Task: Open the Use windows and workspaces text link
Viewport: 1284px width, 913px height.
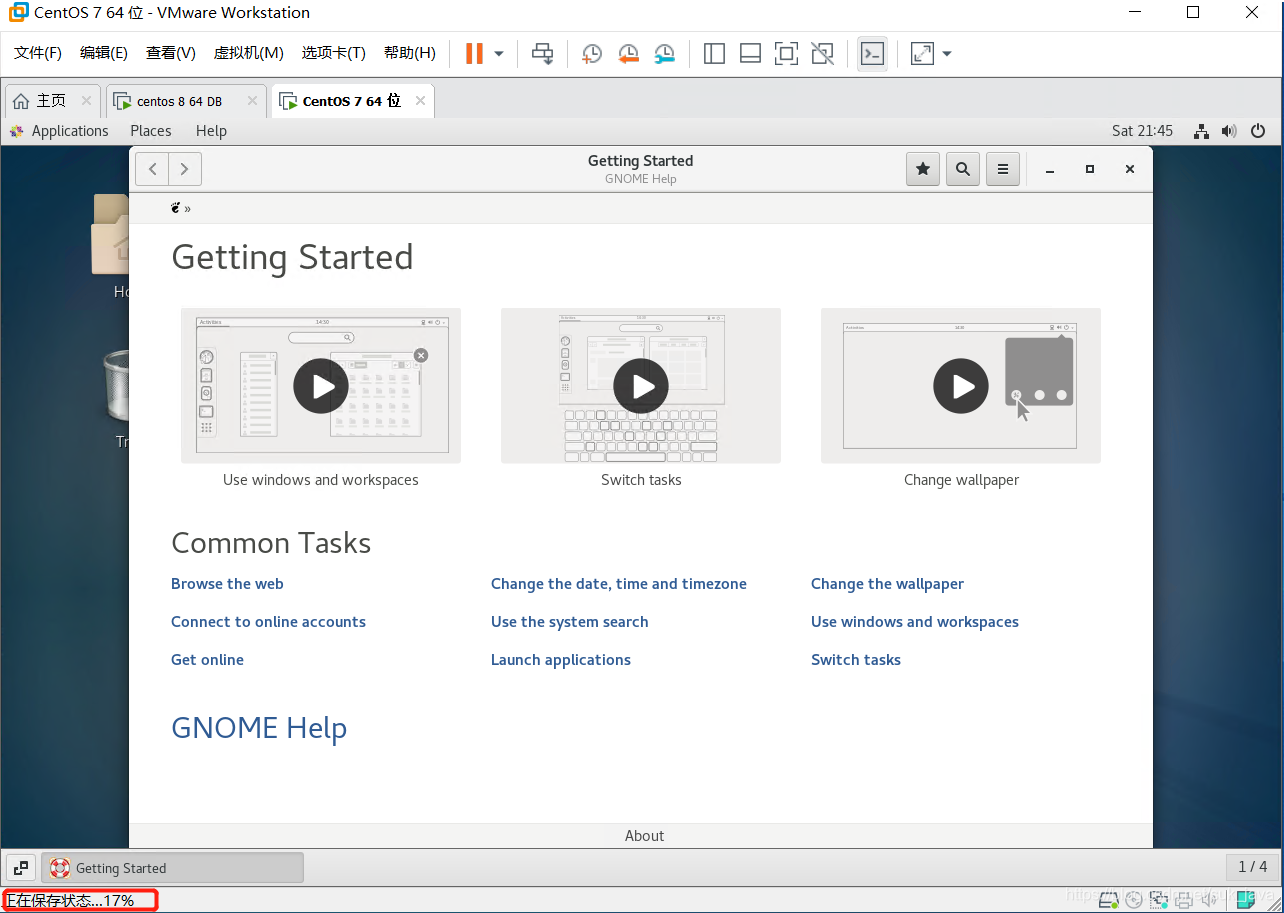Action: [915, 622]
